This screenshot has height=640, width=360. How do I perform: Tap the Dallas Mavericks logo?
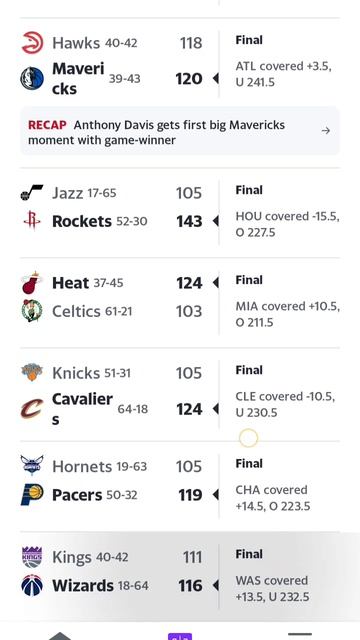click(32, 78)
